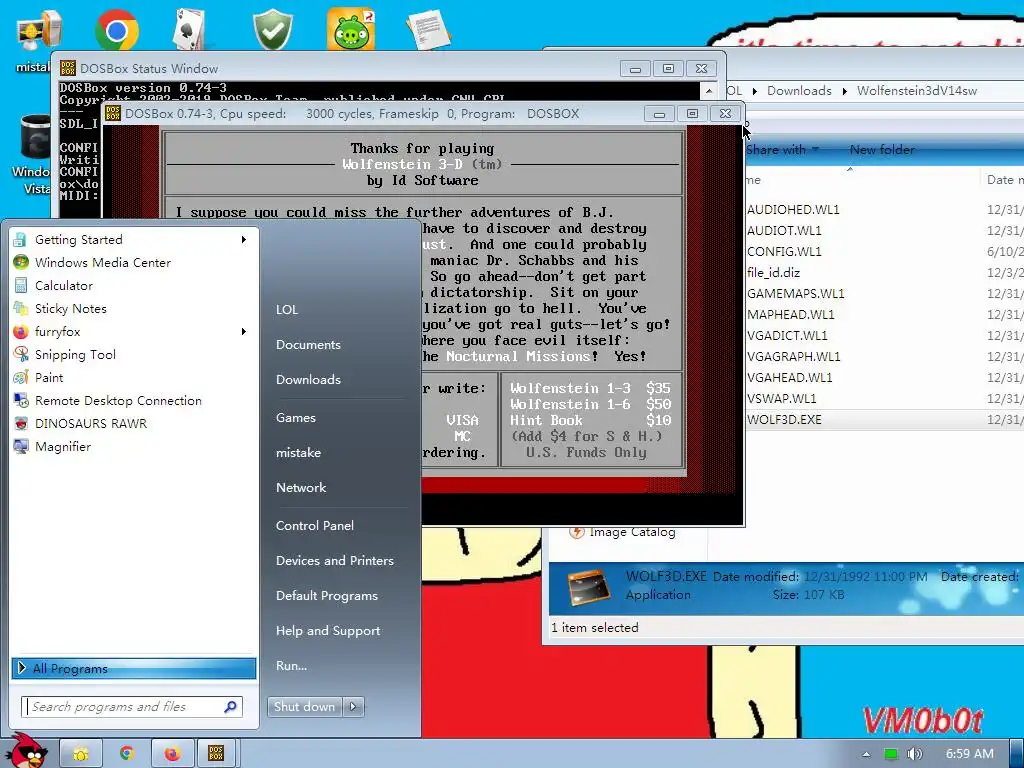Image resolution: width=1024 pixels, height=768 pixels.
Task: Select VGAHEAD.WL1 in Explorer file list
Action: [790, 377]
